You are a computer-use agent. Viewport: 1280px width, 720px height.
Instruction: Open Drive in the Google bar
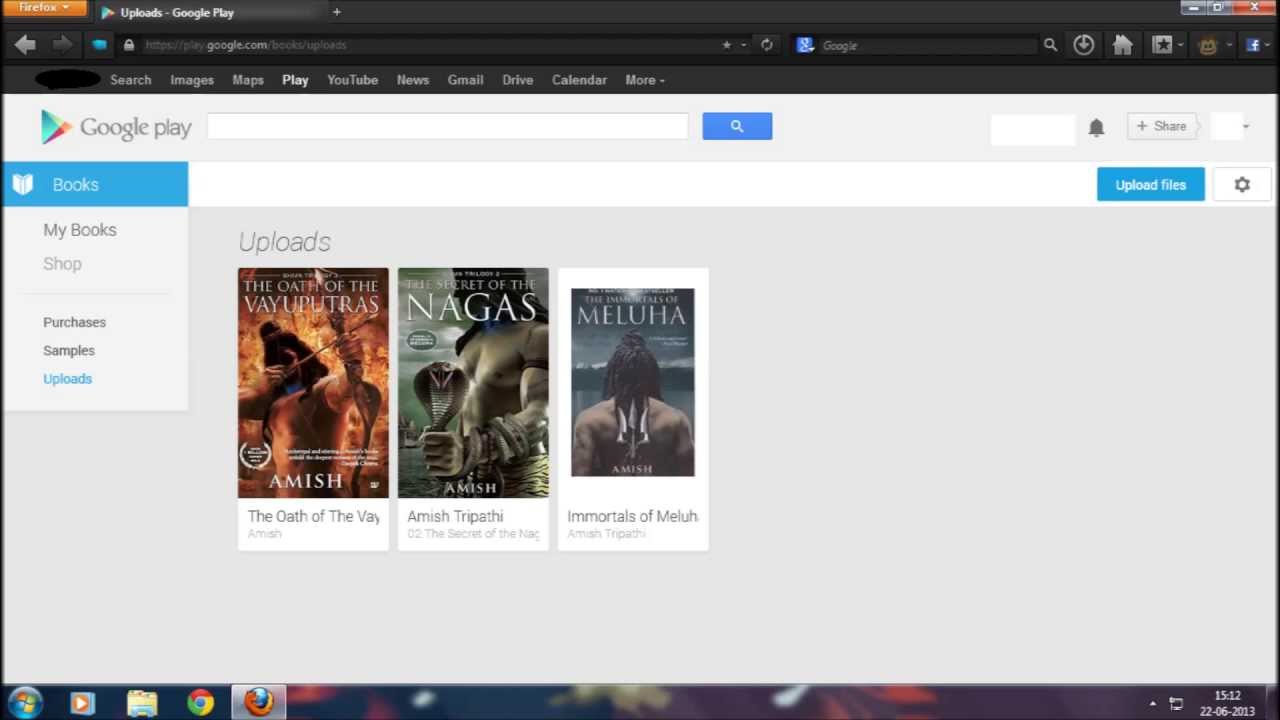(517, 80)
